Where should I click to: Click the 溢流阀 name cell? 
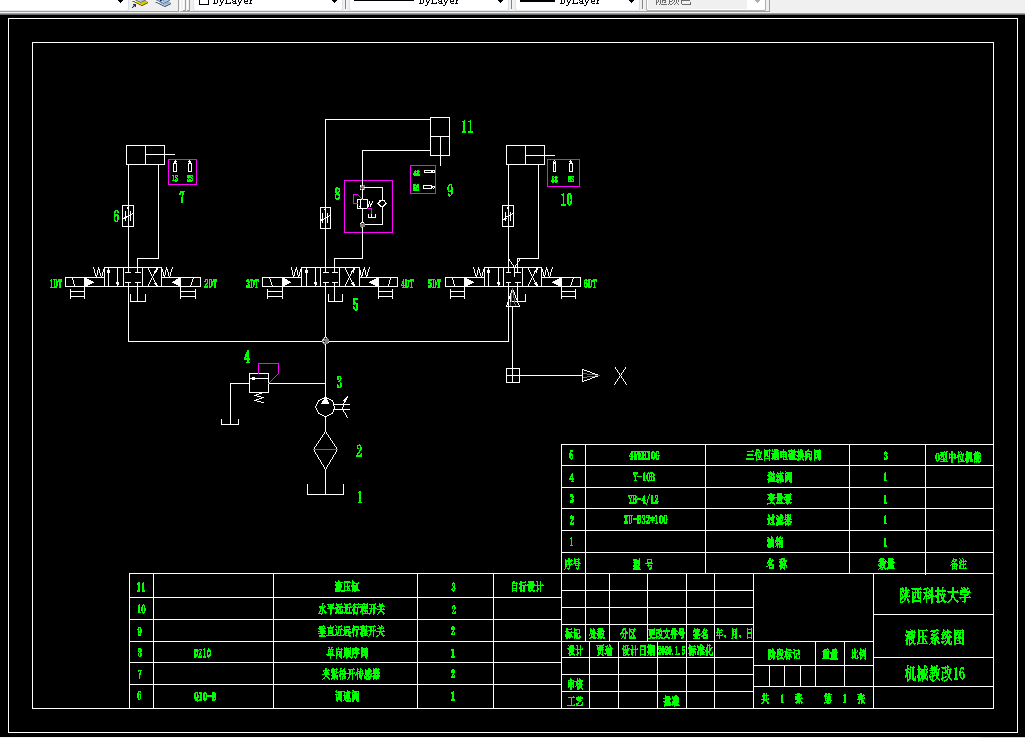(x=777, y=477)
